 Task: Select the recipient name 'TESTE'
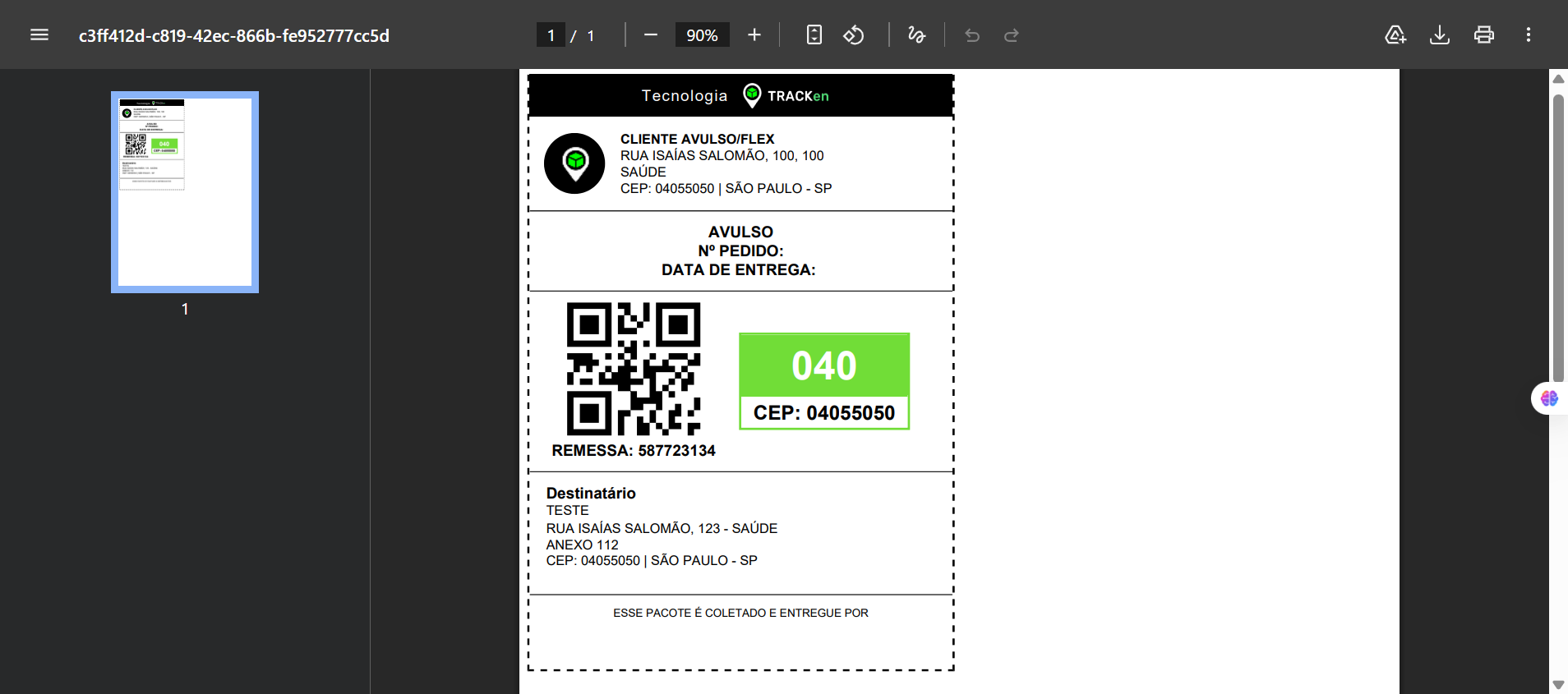point(567,510)
